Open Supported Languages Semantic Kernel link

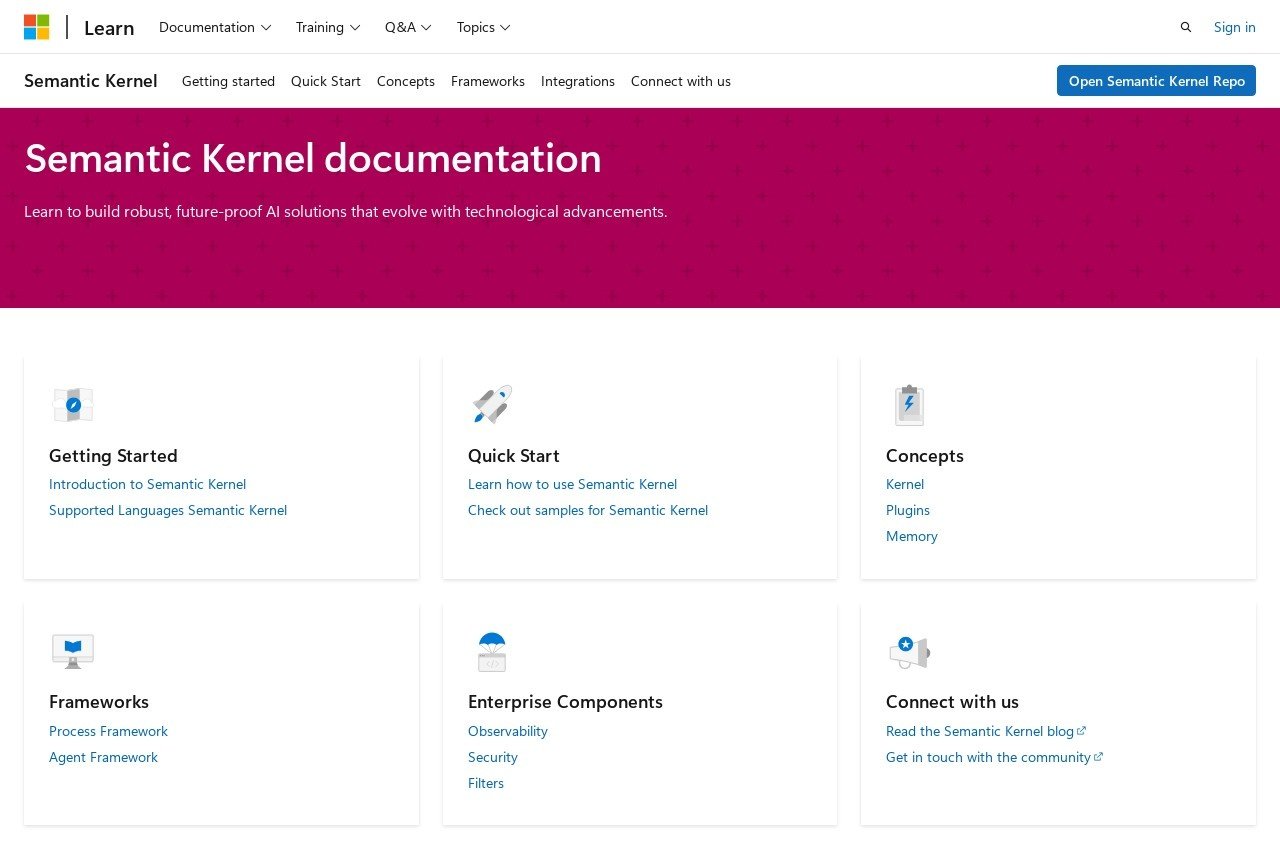click(x=168, y=510)
